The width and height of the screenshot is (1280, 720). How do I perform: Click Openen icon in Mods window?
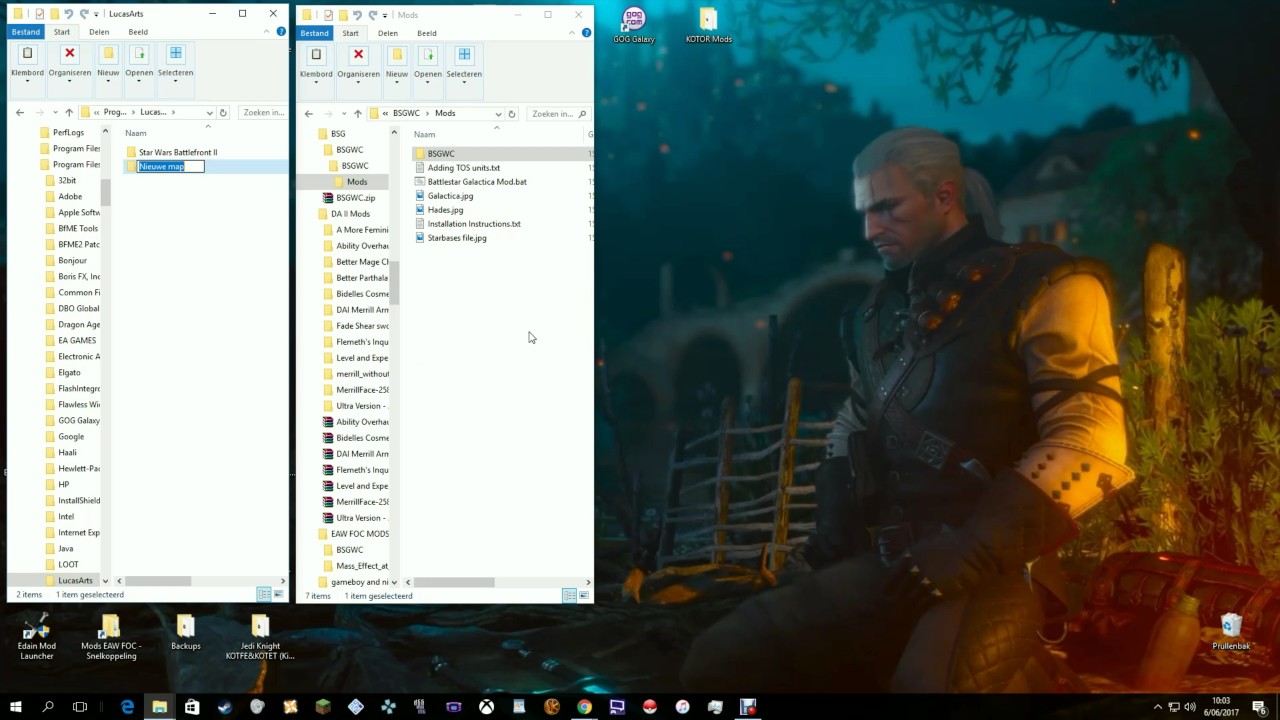tap(428, 54)
